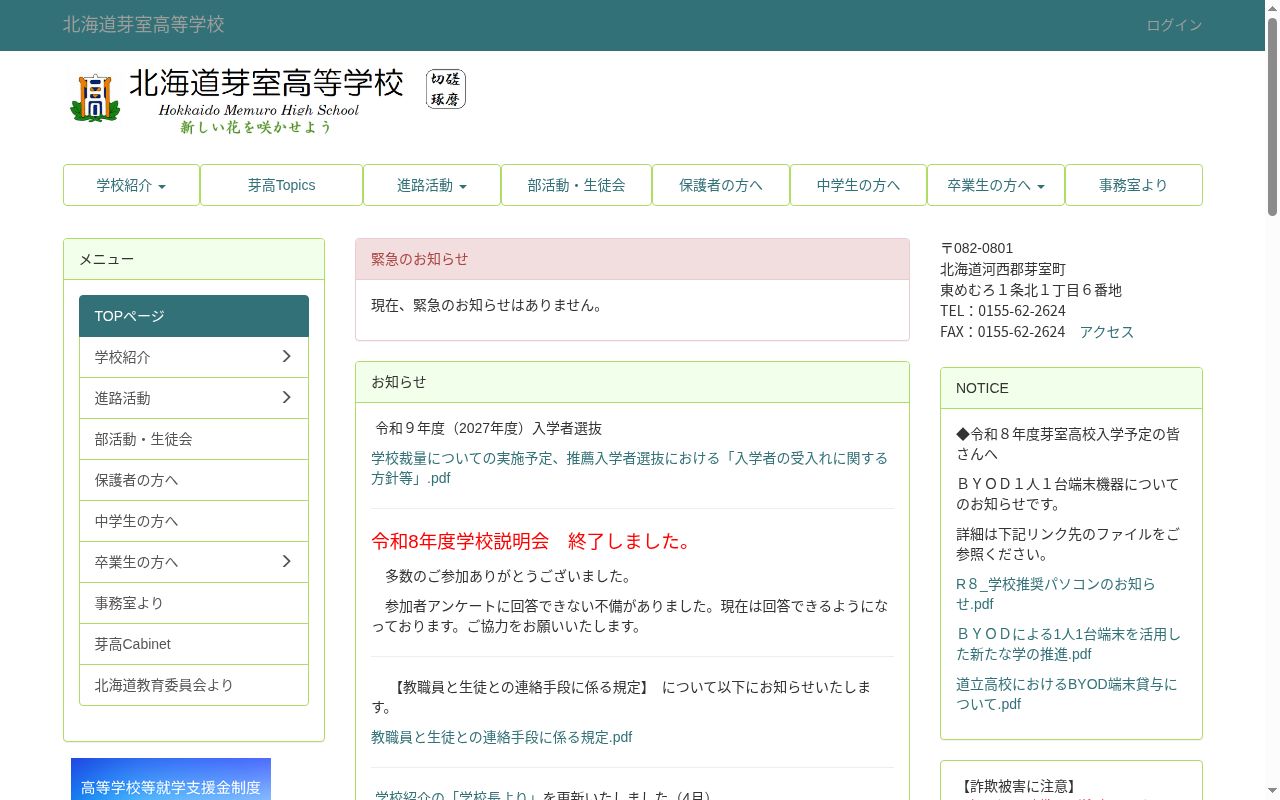Image resolution: width=1280 pixels, height=800 pixels.
Task: Open 学校裁量についての実施予定 PDF link
Action: 629,468
